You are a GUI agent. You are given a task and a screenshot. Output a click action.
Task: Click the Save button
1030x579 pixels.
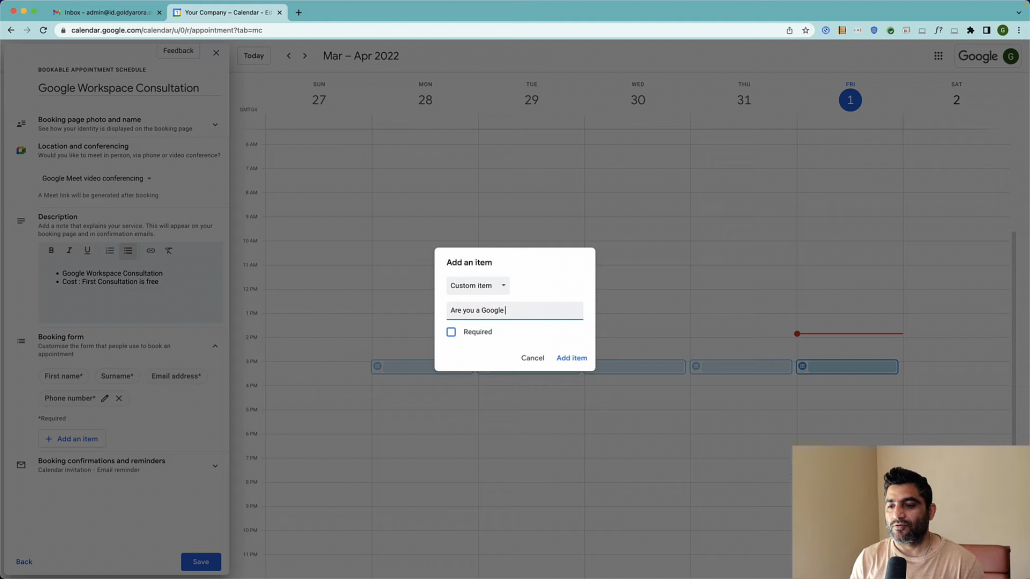click(201, 562)
